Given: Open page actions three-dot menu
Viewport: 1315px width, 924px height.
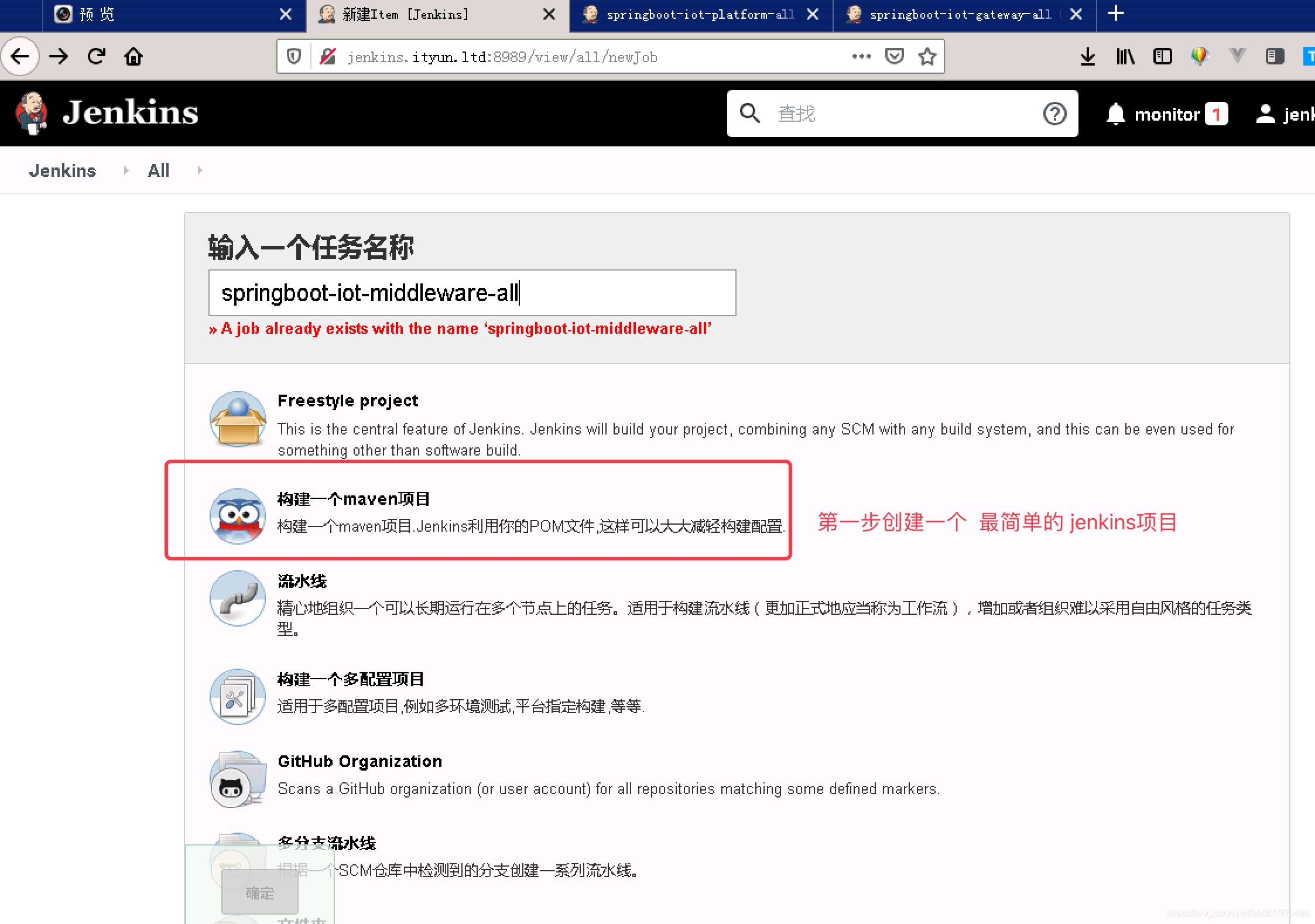Looking at the screenshot, I should tap(861, 57).
